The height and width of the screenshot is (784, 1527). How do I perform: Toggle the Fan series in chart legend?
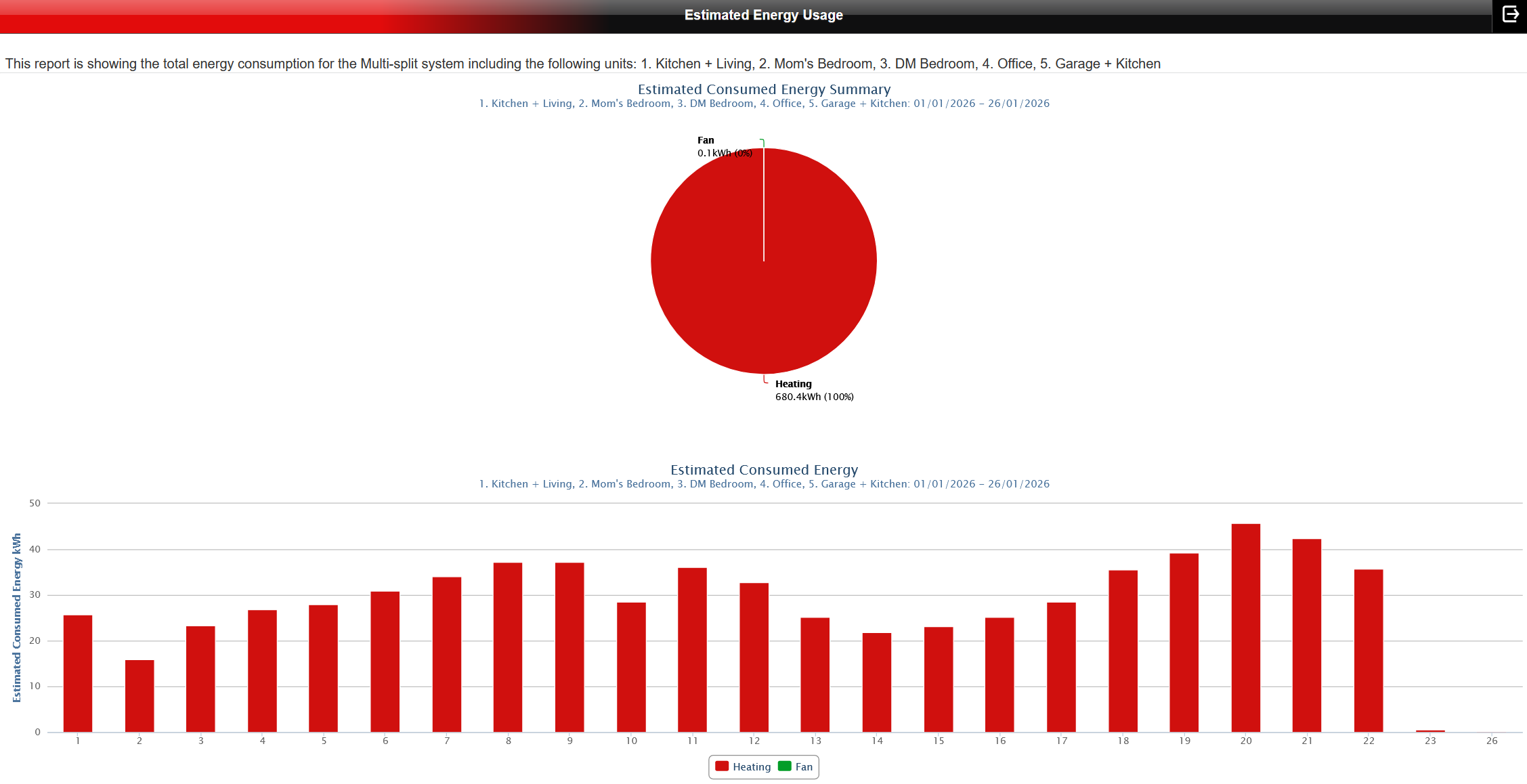click(804, 767)
